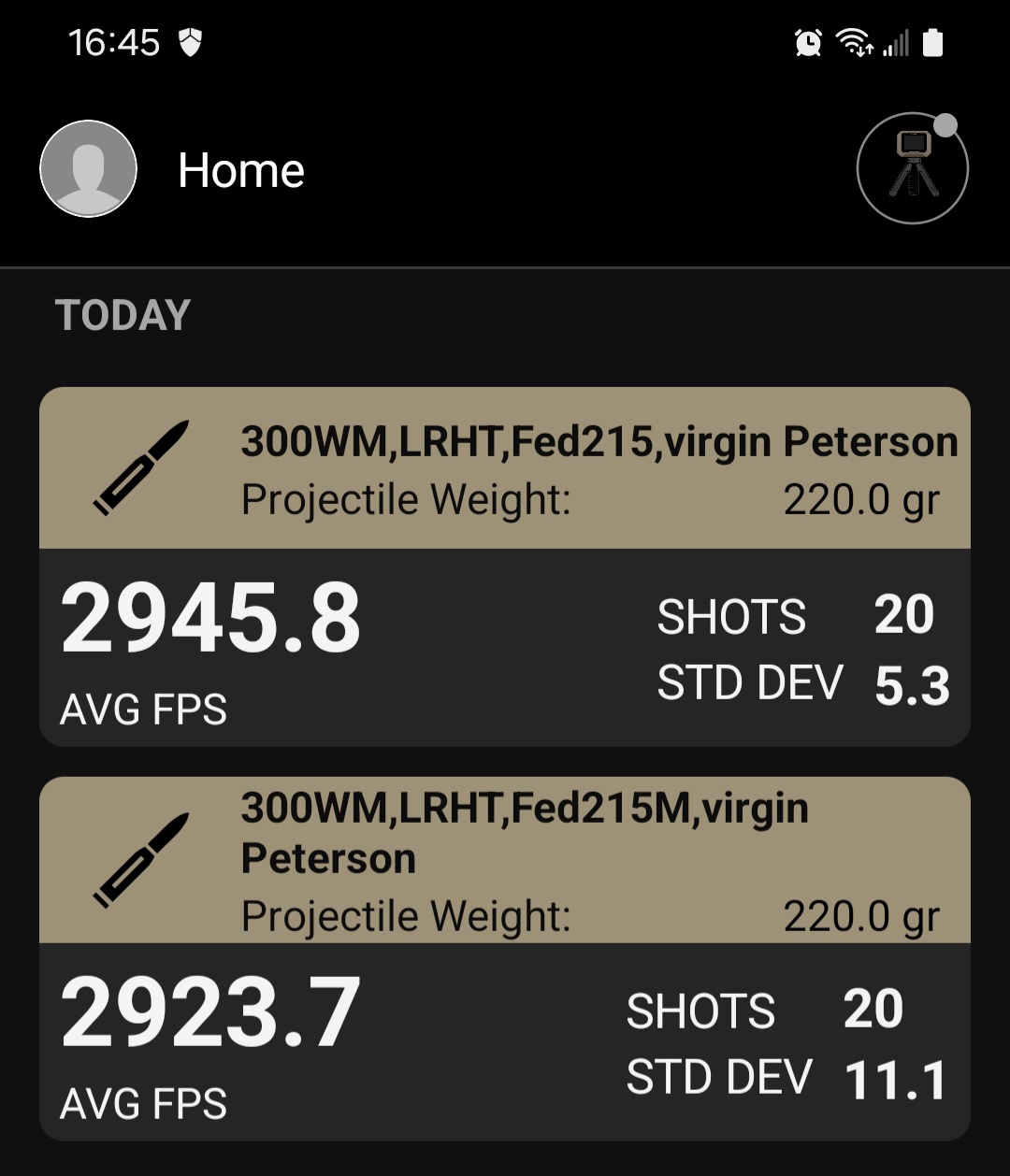Tap the cellular signal bars icon

[896, 43]
